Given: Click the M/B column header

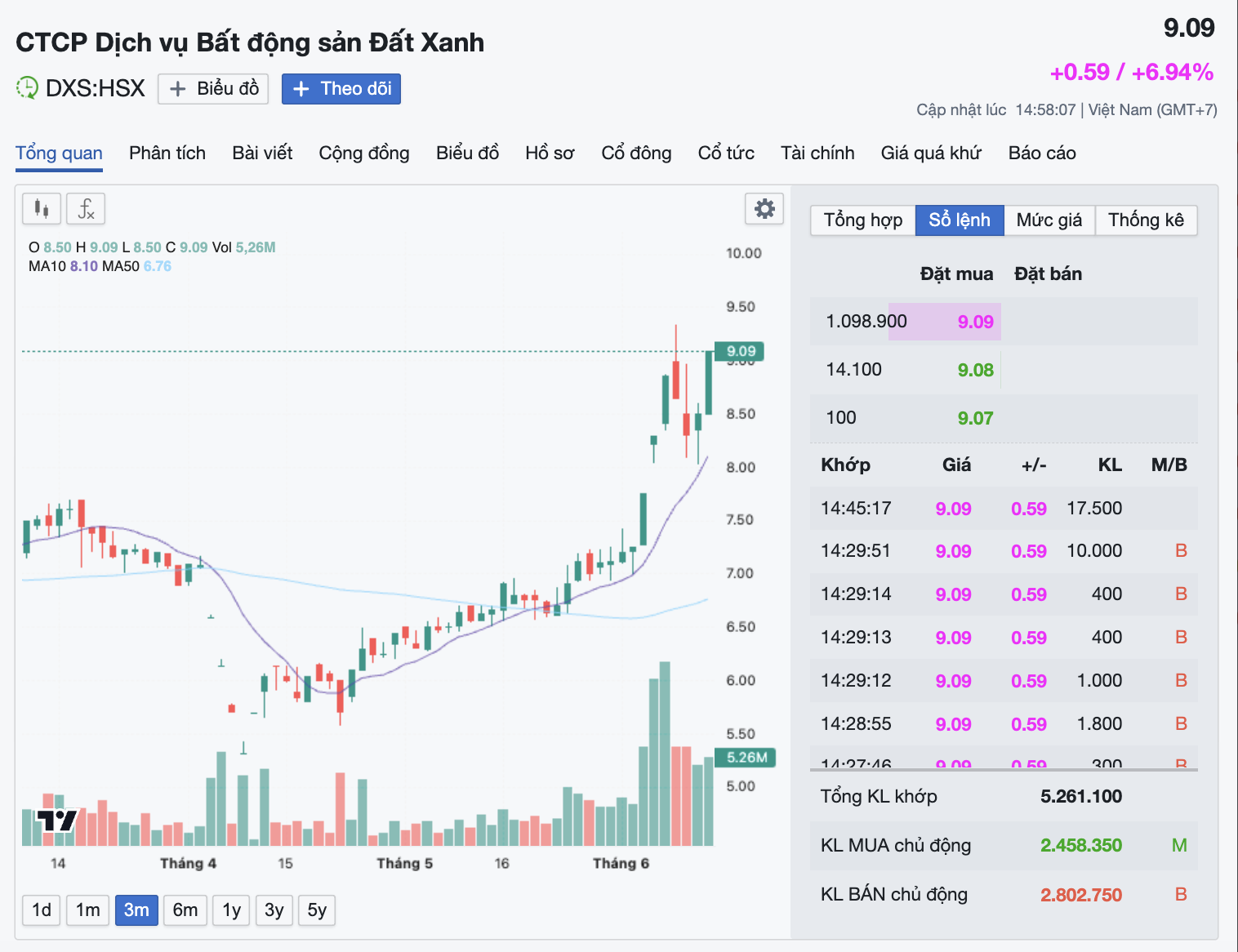Looking at the screenshot, I should click(x=1169, y=465).
